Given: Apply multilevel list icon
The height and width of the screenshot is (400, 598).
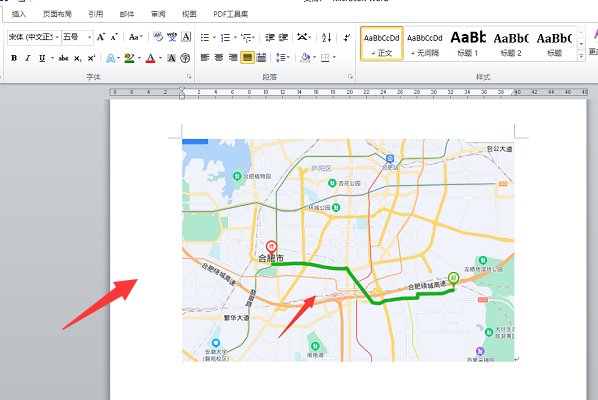Looking at the screenshot, I should point(246,37).
